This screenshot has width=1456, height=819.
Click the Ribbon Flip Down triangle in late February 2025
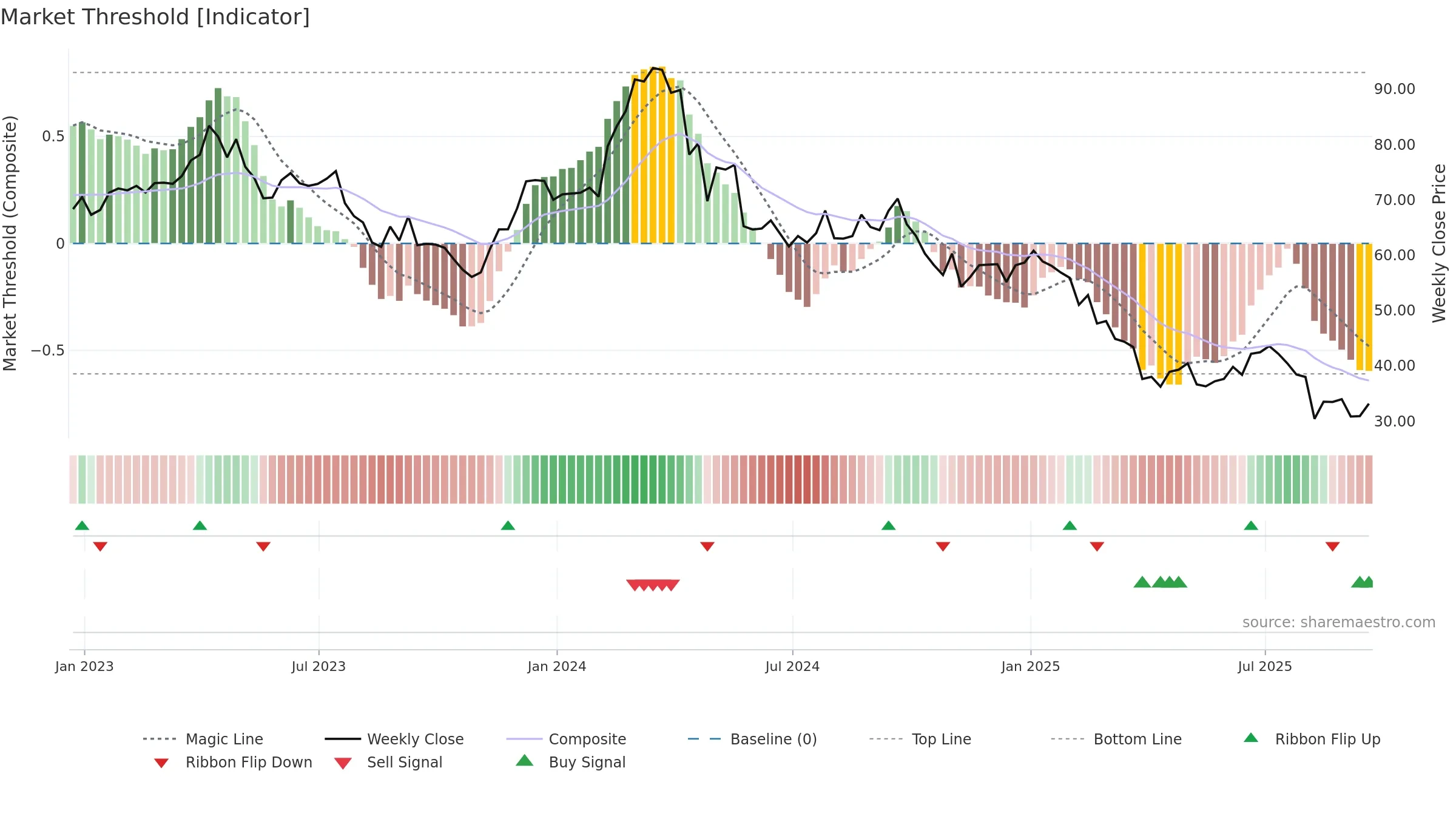1097,547
